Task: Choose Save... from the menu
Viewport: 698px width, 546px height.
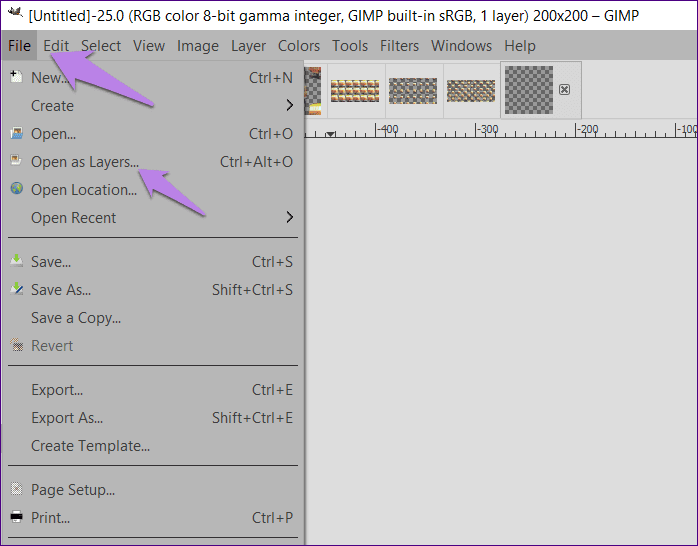Action: click(153, 262)
